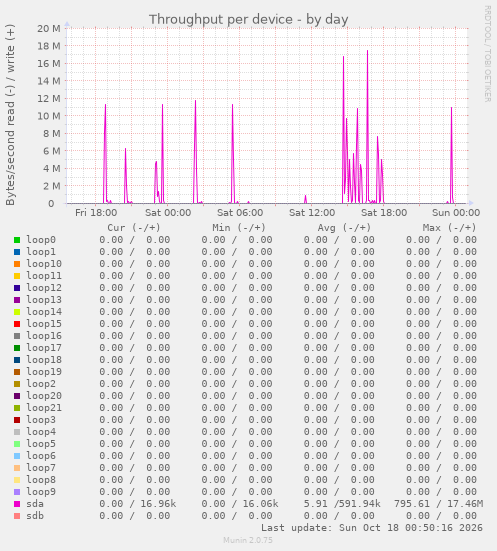Screen dimensions: 497x551
Task: Click the red loop15 legend swatch
Action: (x=17, y=324)
